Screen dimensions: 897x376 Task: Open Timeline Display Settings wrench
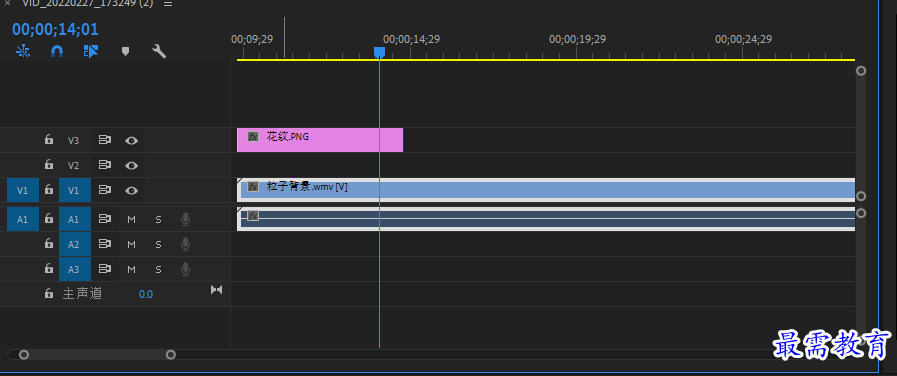(159, 52)
